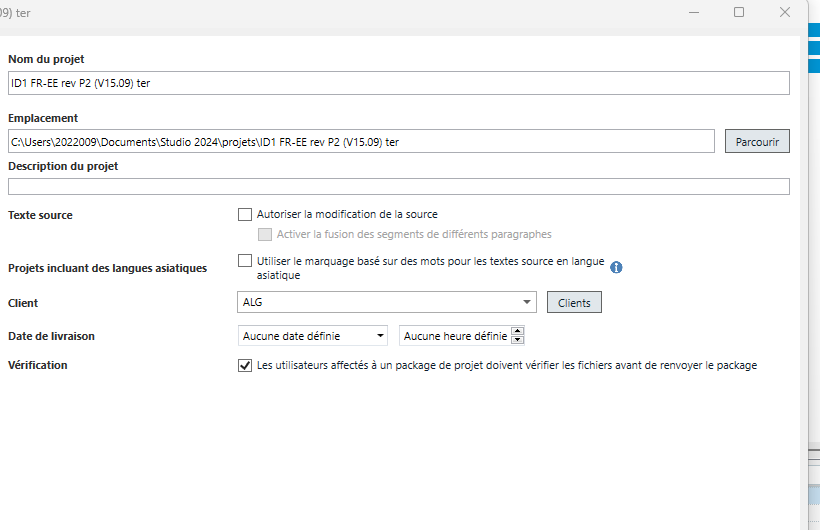Click the Clients button

coord(574,302)
